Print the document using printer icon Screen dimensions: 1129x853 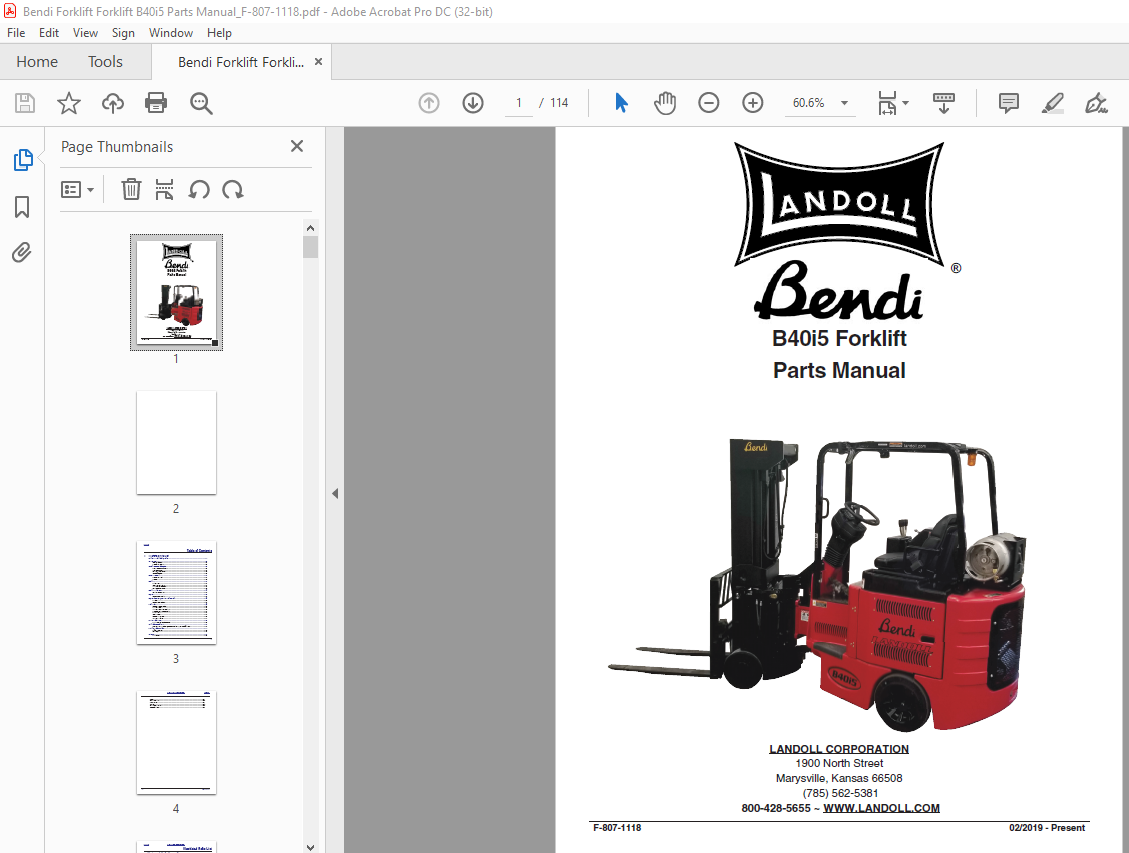click(156, 103)
